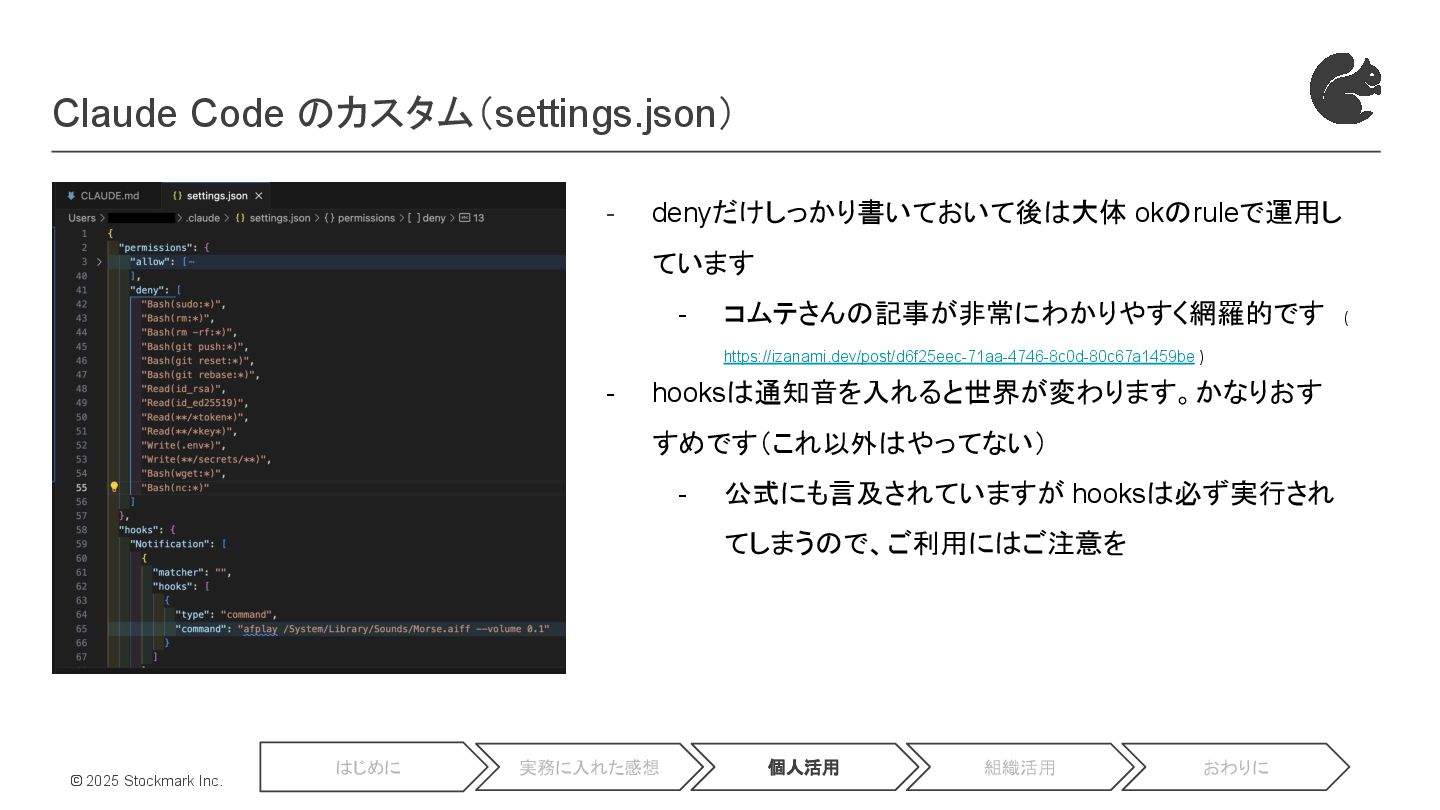Click the redacted username breadcrumb segment

click(x=141, y=218)
